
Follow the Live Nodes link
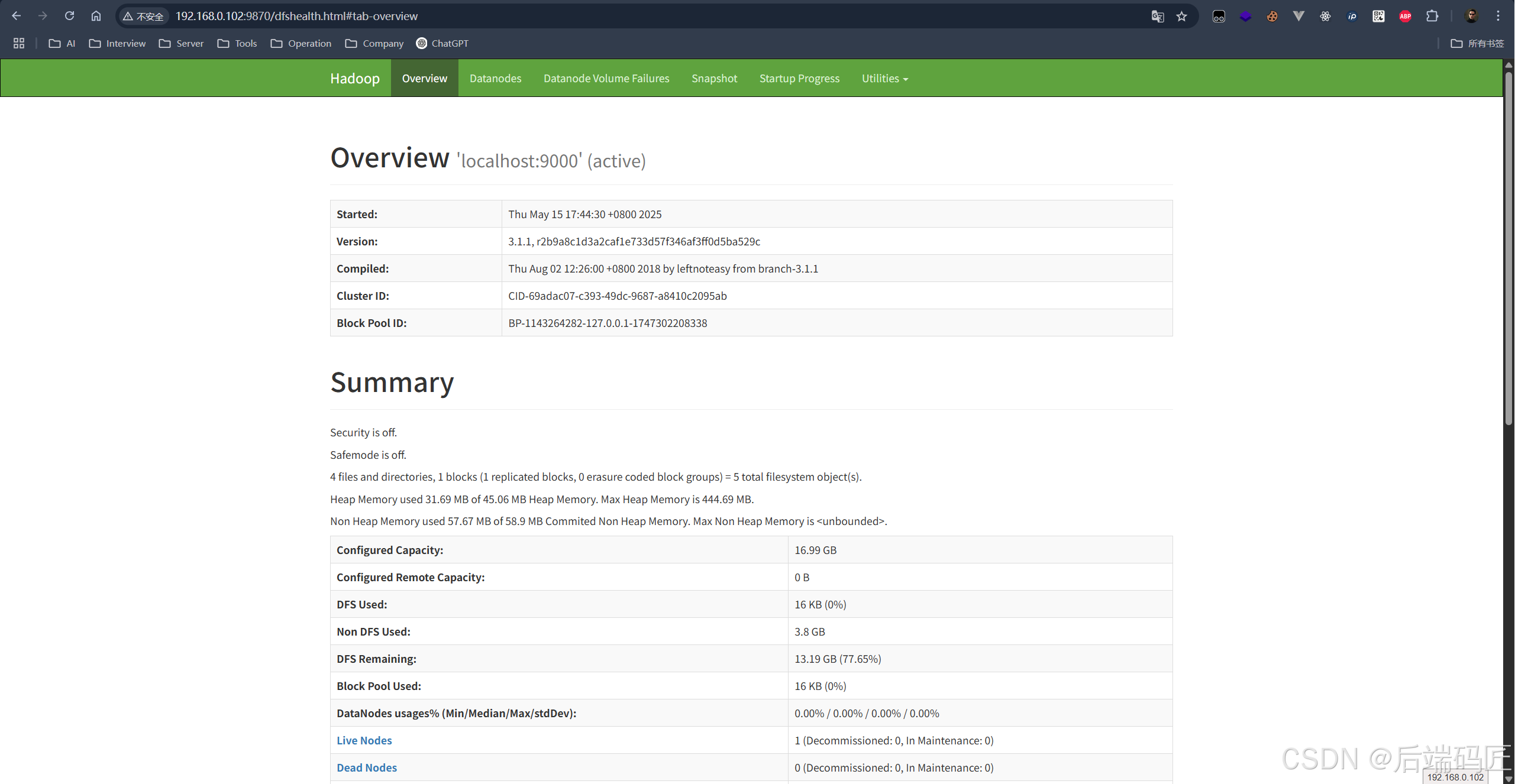[x=364, y=740]
